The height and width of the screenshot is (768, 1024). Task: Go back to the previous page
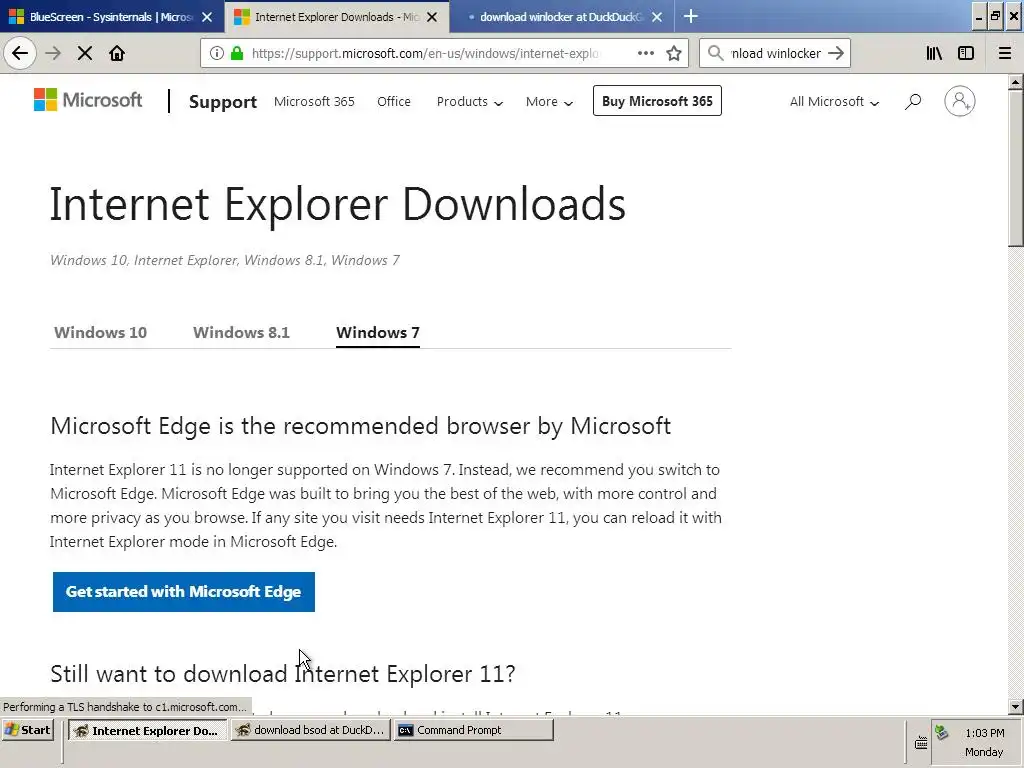click(x=20, y=53)
